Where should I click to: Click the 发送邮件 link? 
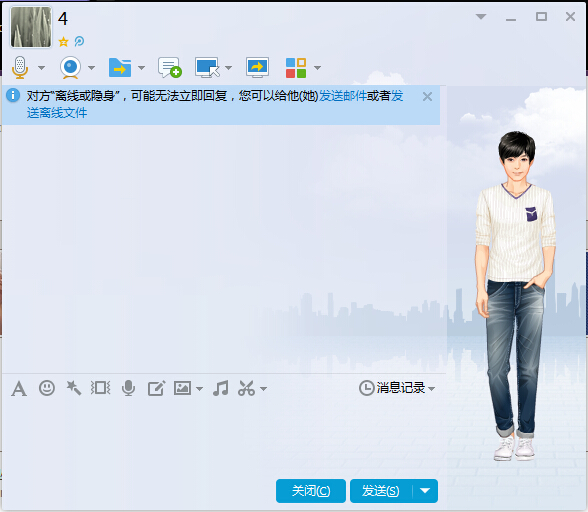click(x=343, y=96)
